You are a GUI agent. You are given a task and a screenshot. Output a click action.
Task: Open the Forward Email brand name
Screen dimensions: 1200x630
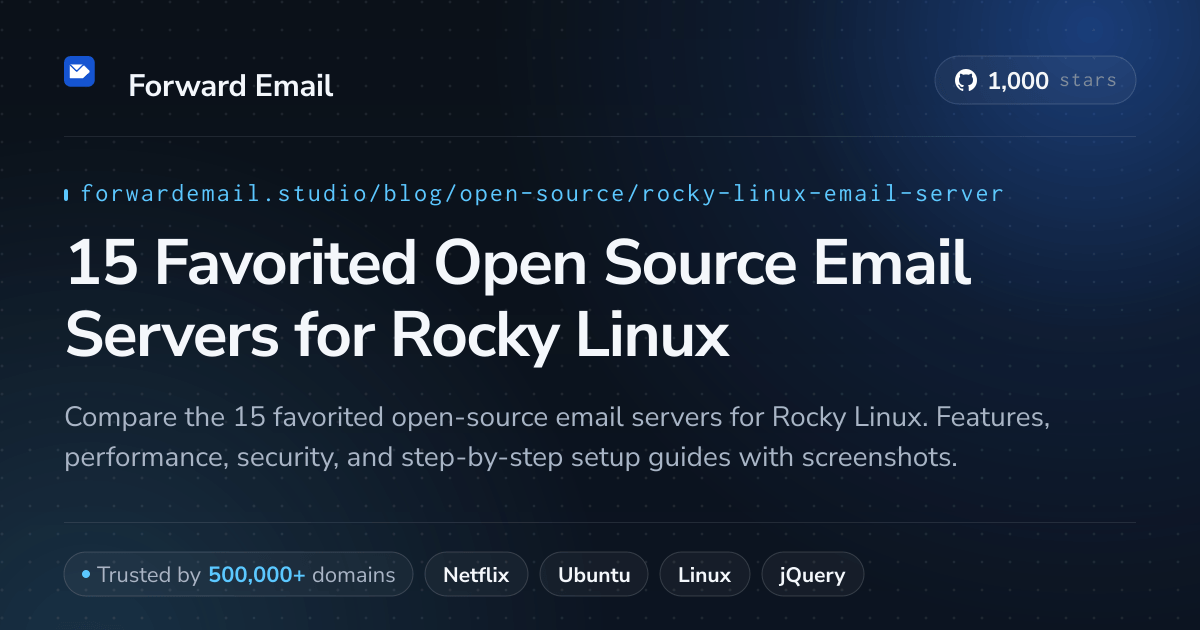(231, 86)
